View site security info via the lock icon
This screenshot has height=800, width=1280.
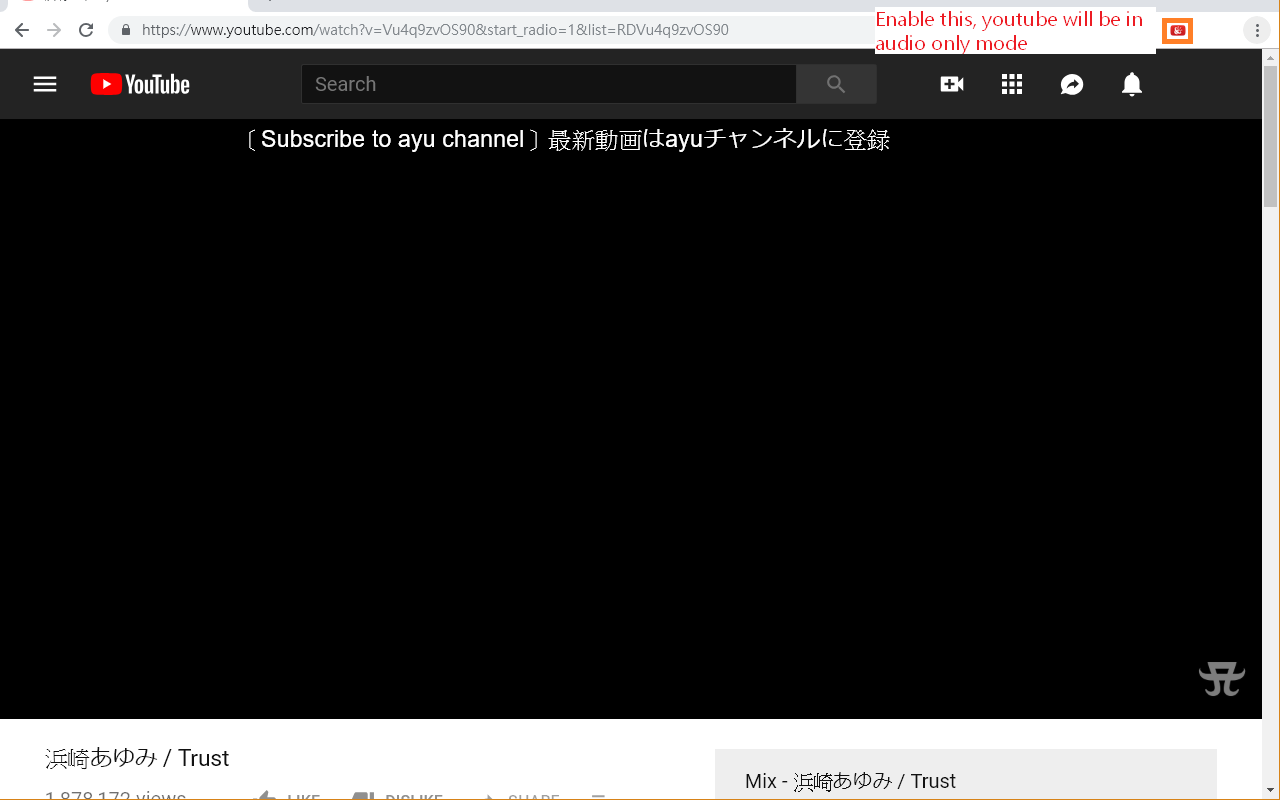(126, 30)
